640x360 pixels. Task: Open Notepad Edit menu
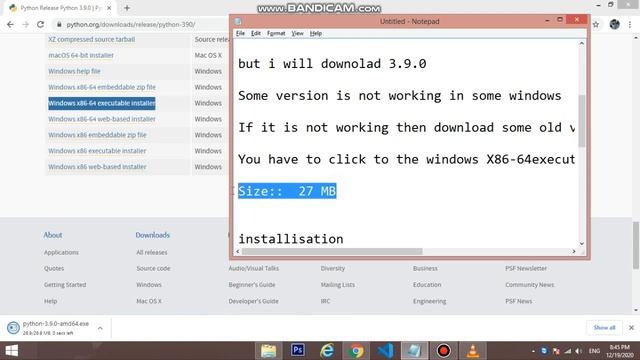click(256, 33)
